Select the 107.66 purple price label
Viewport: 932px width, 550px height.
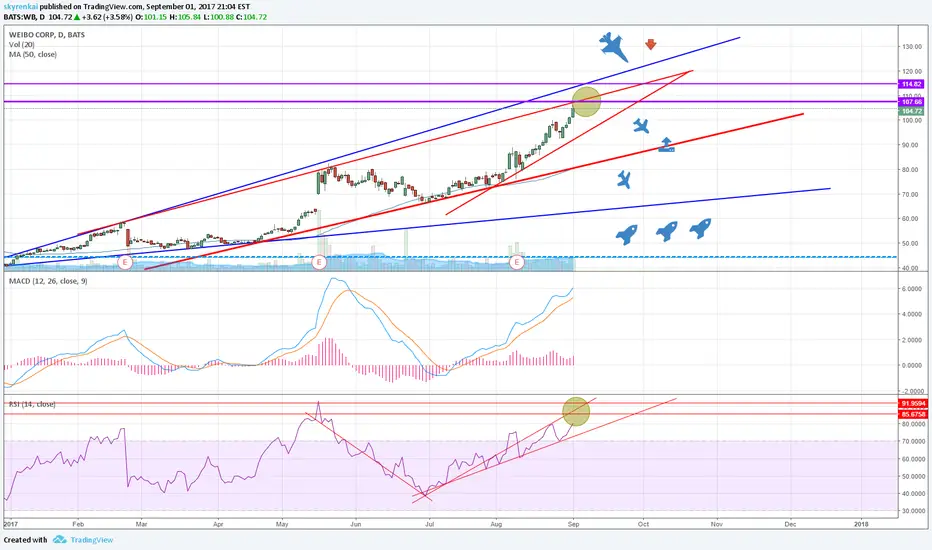[x=911, y=102]
